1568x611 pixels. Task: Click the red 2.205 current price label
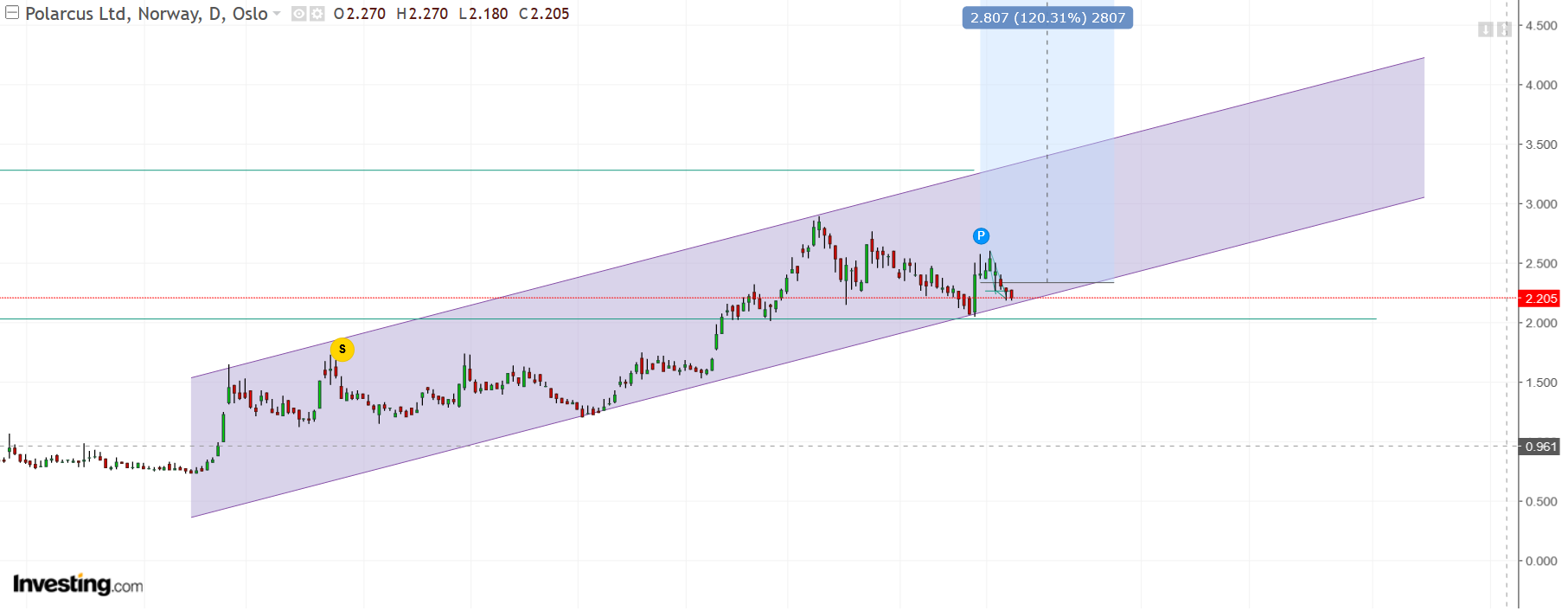click(1540, 299)
